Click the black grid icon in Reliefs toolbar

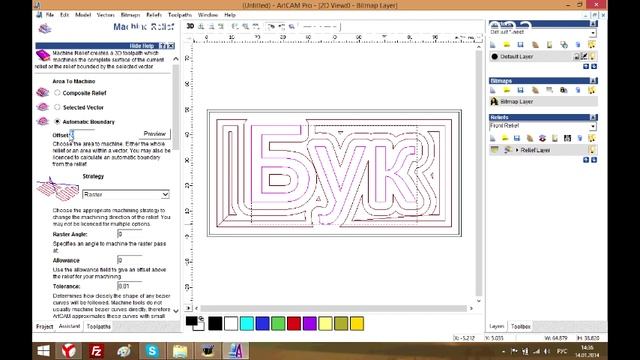tap(567, 138)
